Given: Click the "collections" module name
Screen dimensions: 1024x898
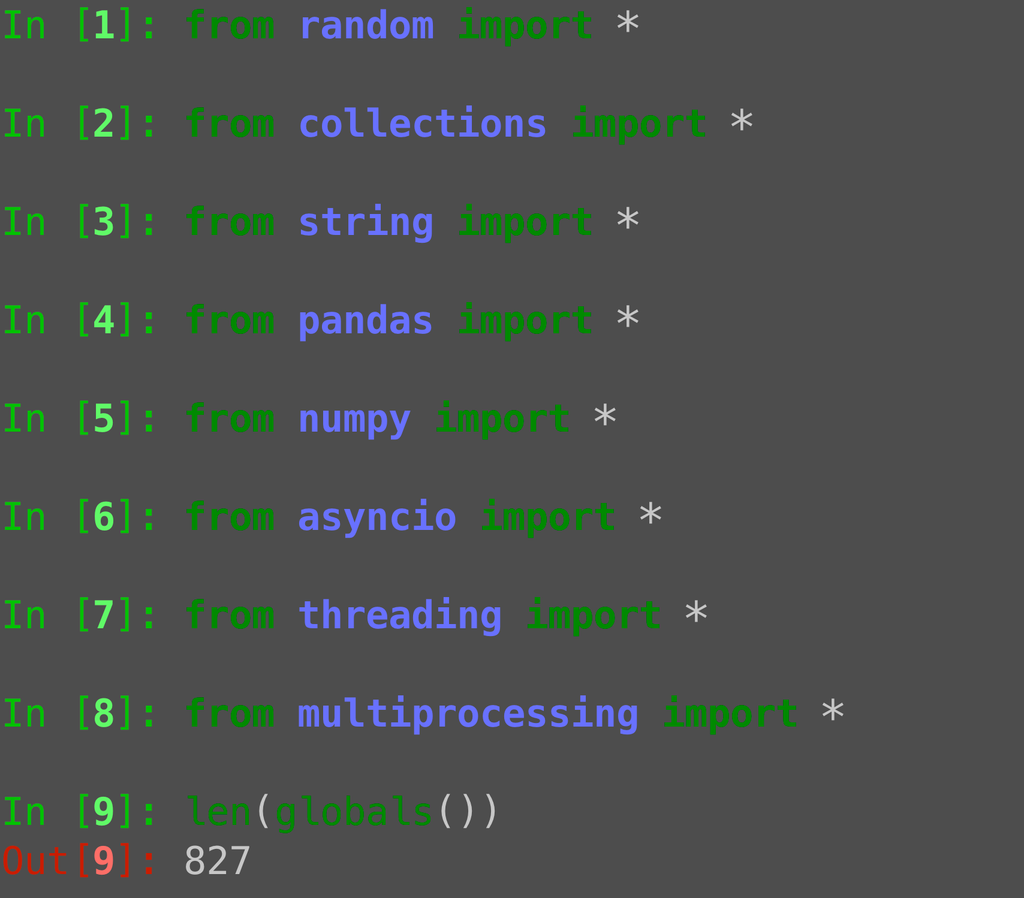Looking at the screenshot, I should (x=422, y=124).
